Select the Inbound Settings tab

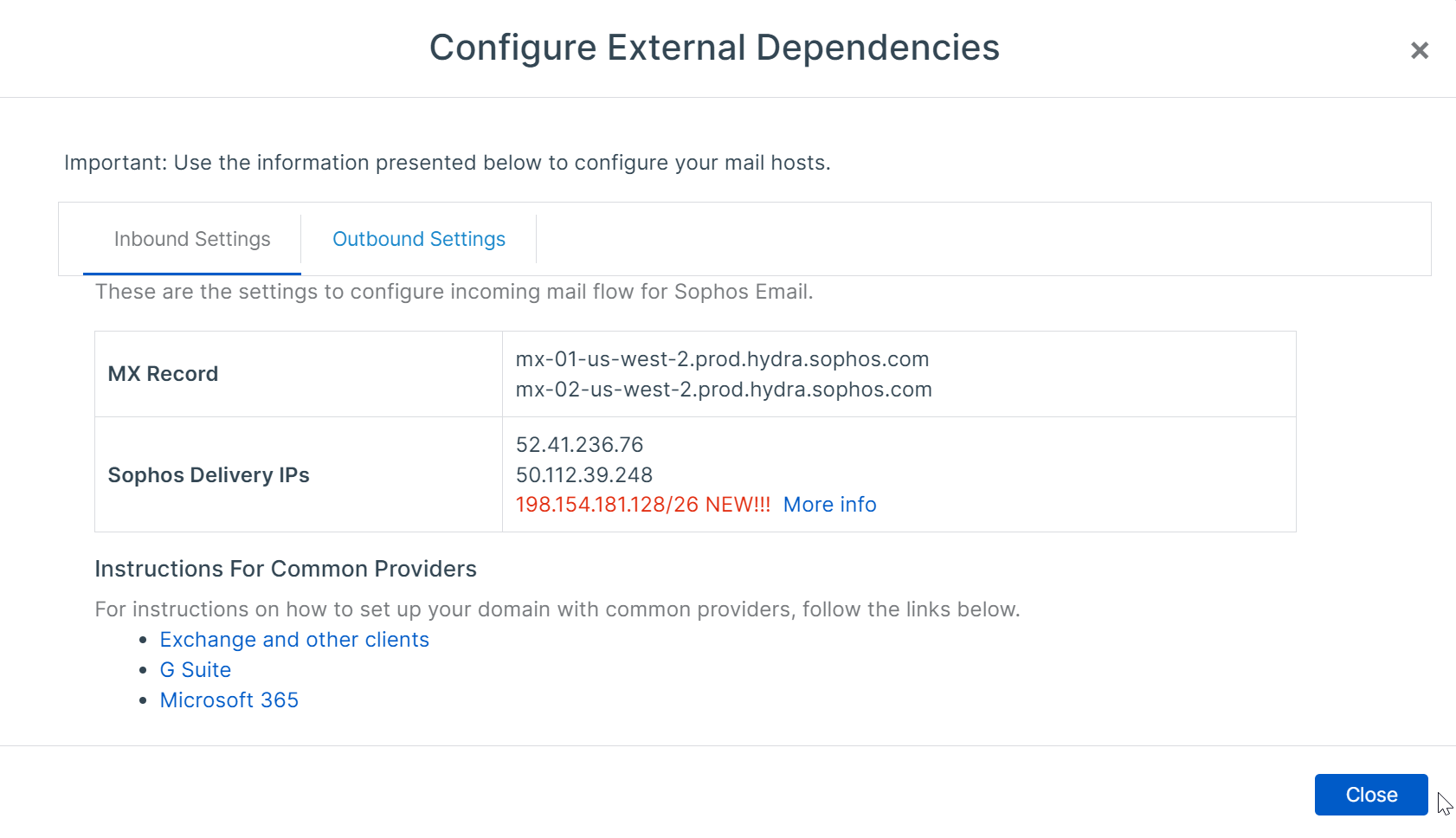point(192,239)
